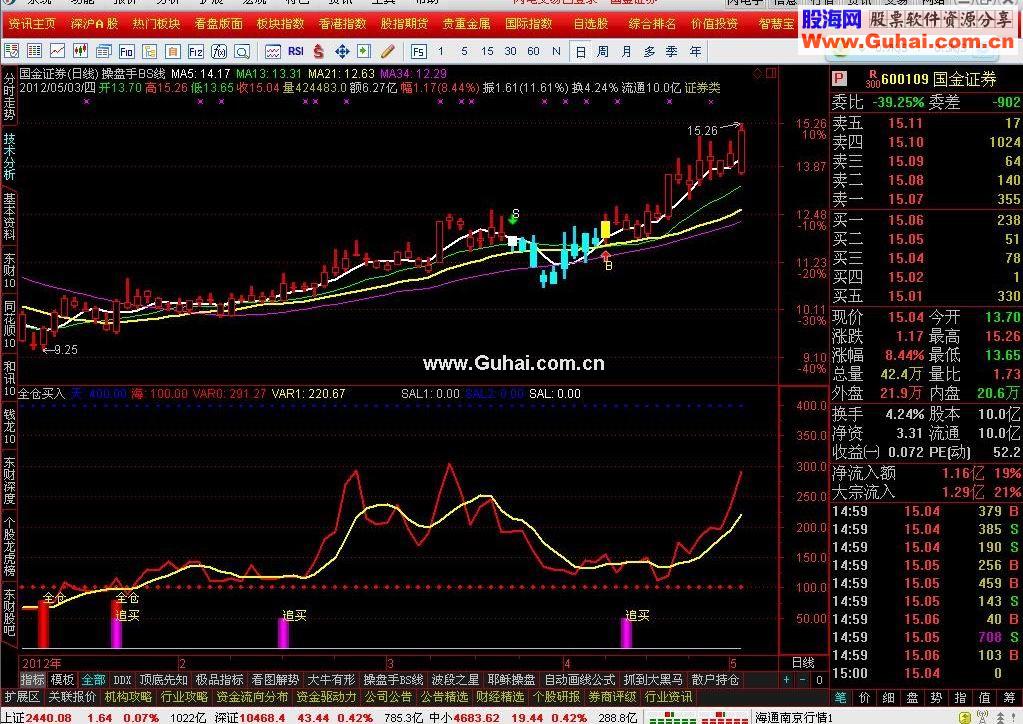Viewport: 1023px width, 724px height.
Task: Click the 上证 index value 2440.08
Action: 49,717
